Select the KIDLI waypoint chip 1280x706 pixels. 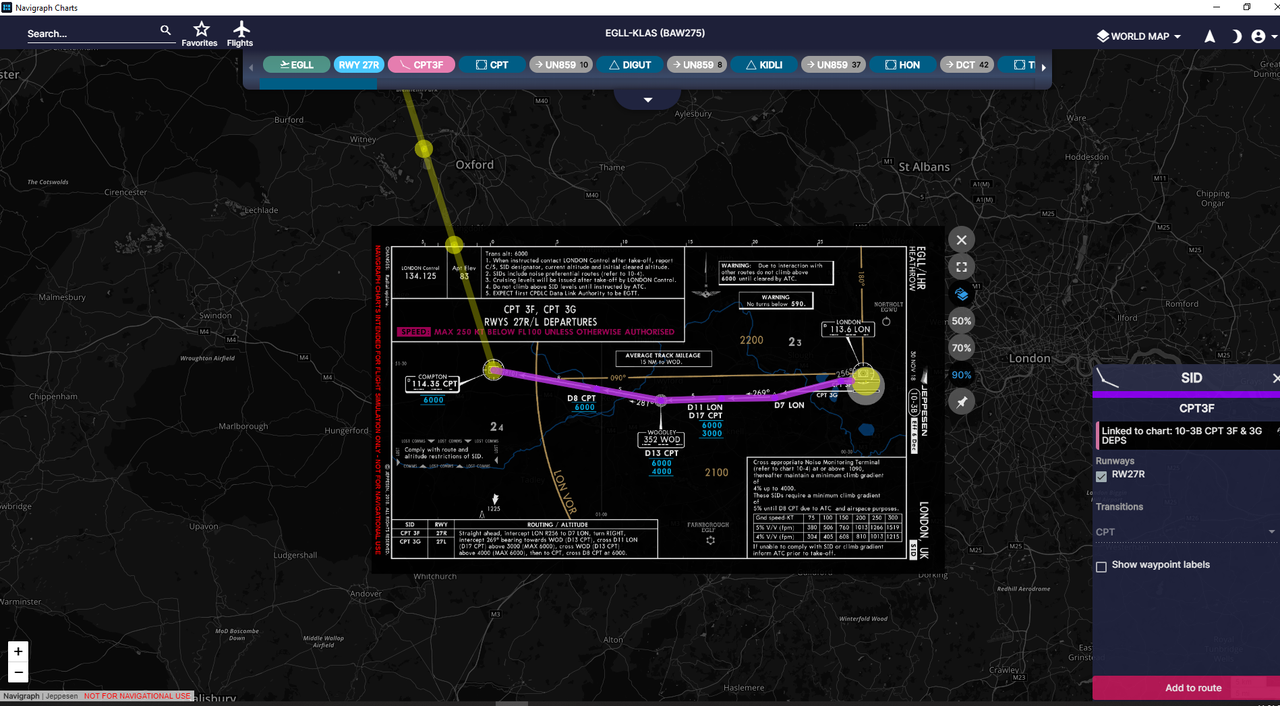click(x=764, y=65)
